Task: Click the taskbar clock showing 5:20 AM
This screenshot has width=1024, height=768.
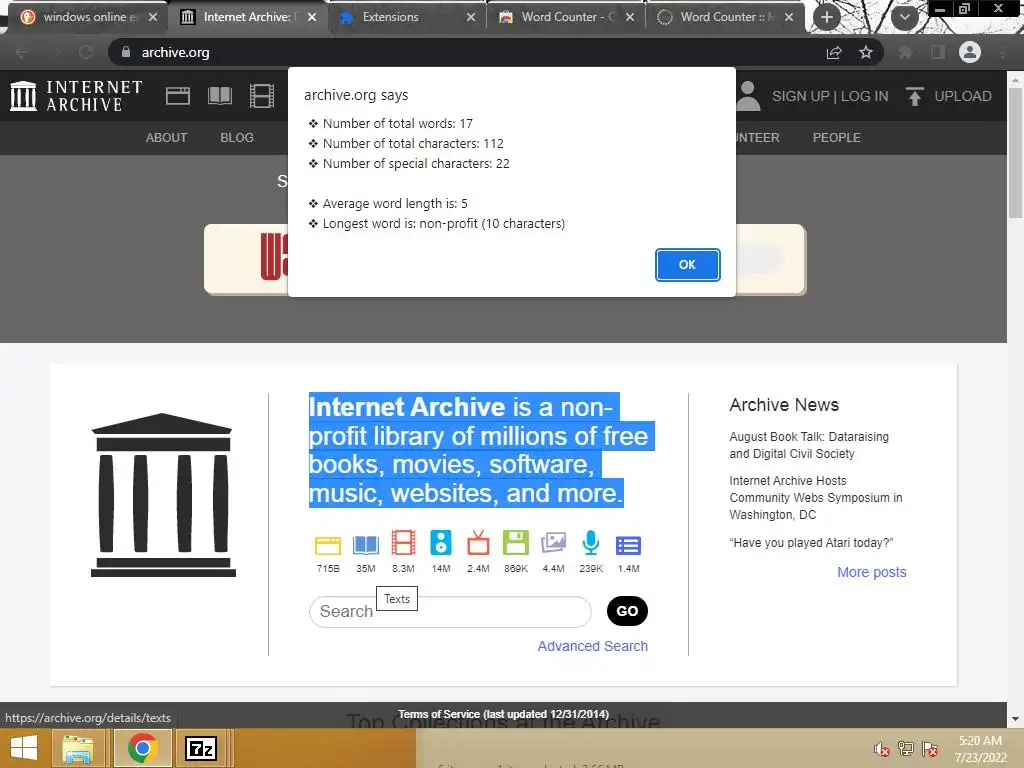Action: [x=980, y=749]
